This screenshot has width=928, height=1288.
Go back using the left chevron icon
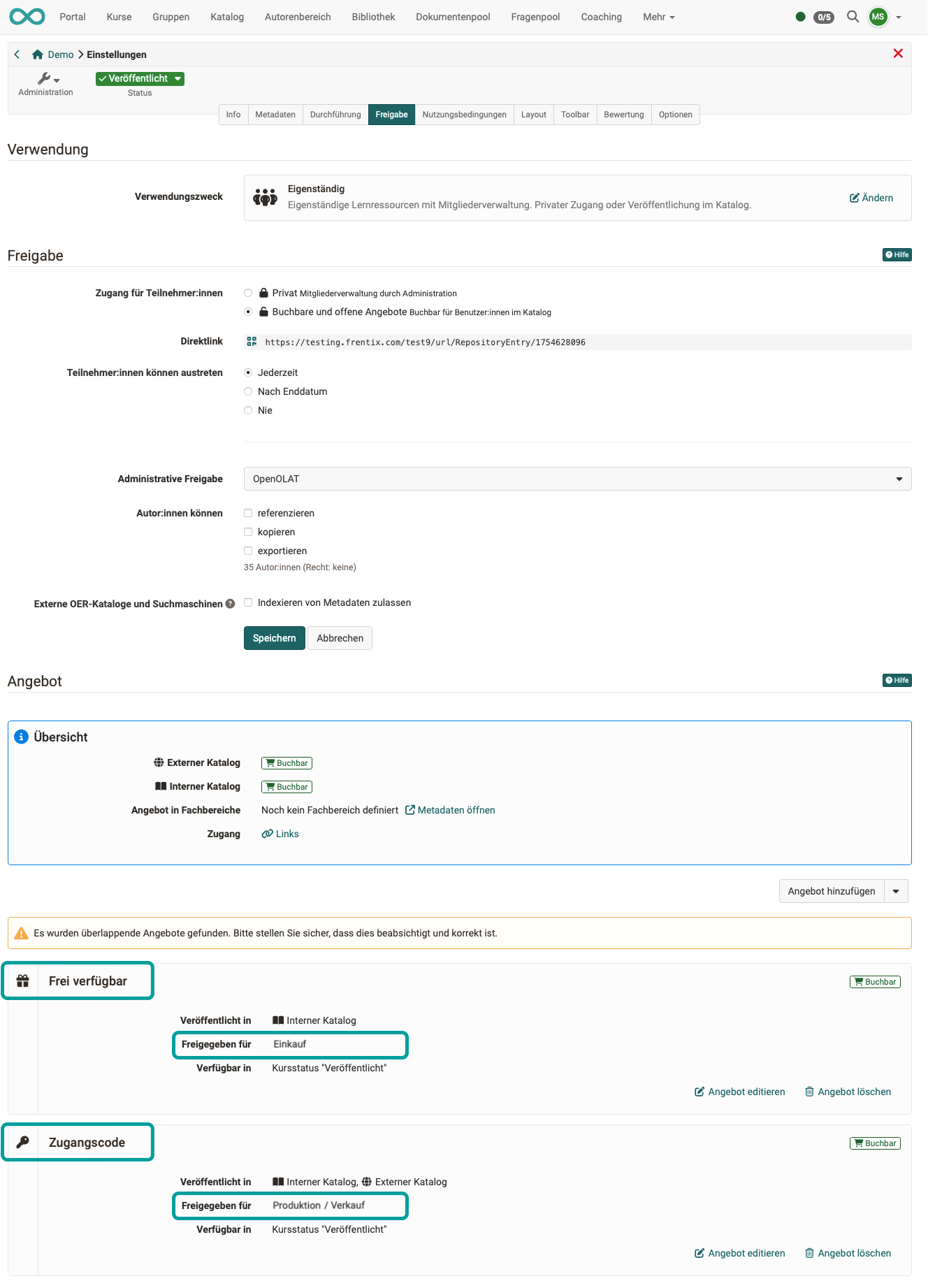click(17, 55)
